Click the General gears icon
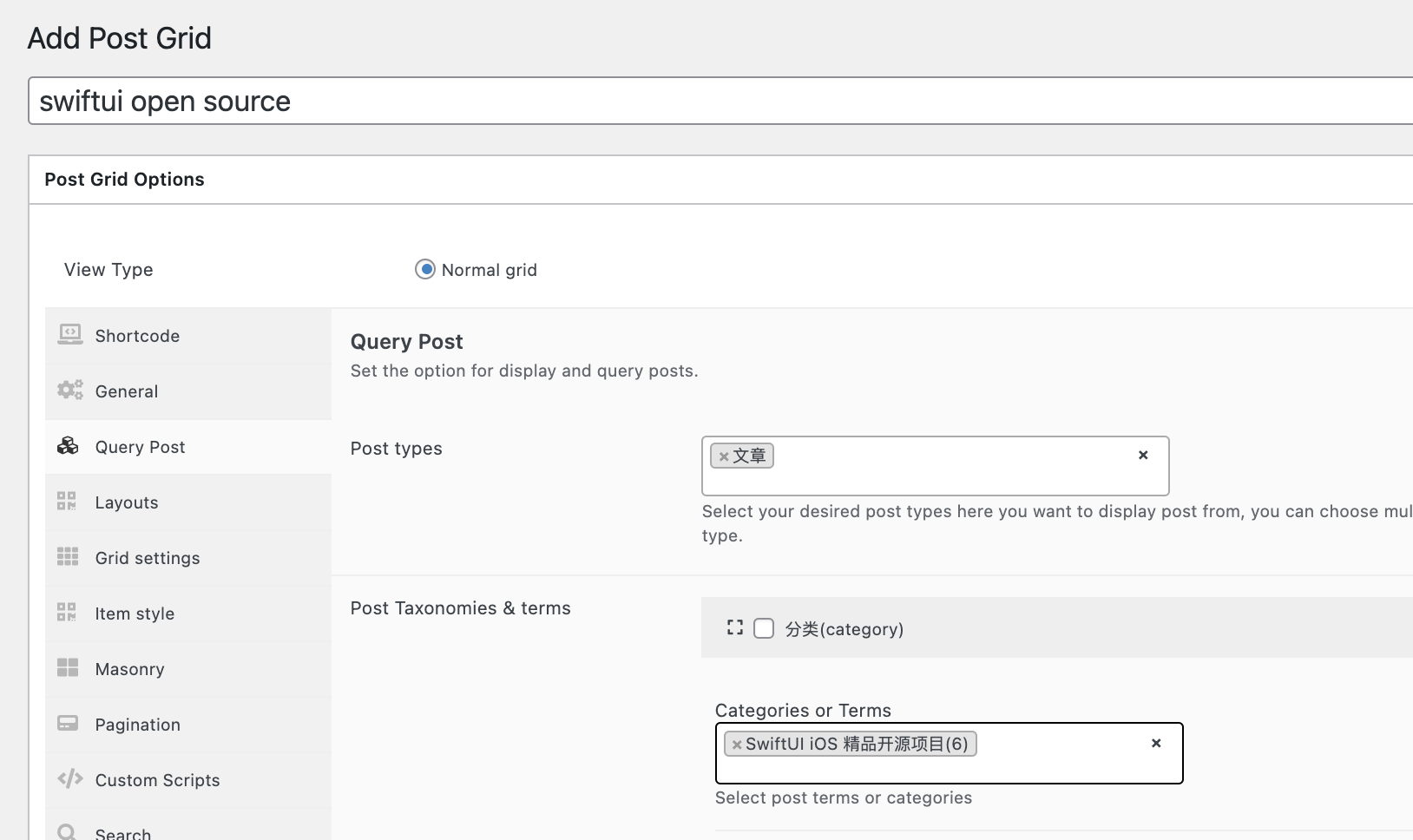The width and height of the screenshot is (1413, 840). [x=69, y=390]
